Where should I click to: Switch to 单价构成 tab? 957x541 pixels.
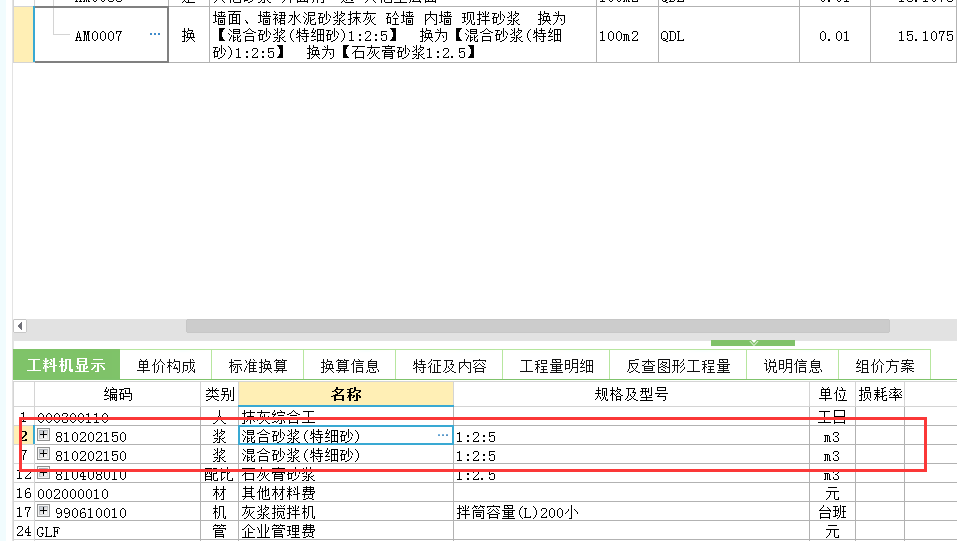(x=165, y=366)
